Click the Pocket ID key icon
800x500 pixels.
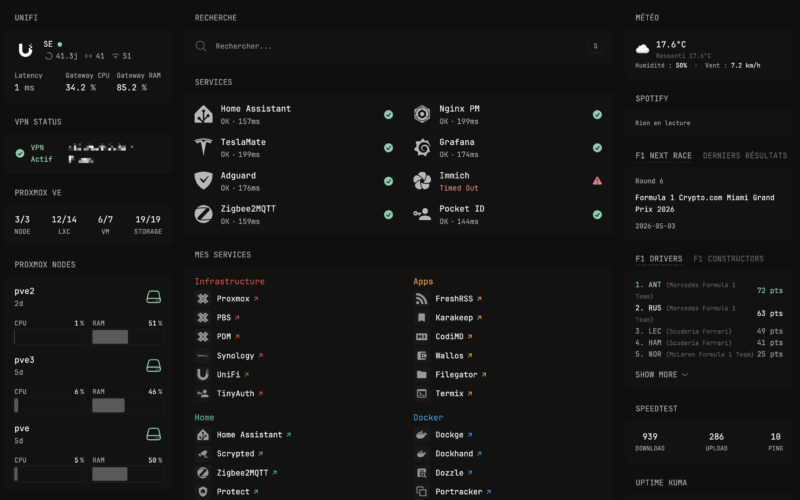coord(422,214)
